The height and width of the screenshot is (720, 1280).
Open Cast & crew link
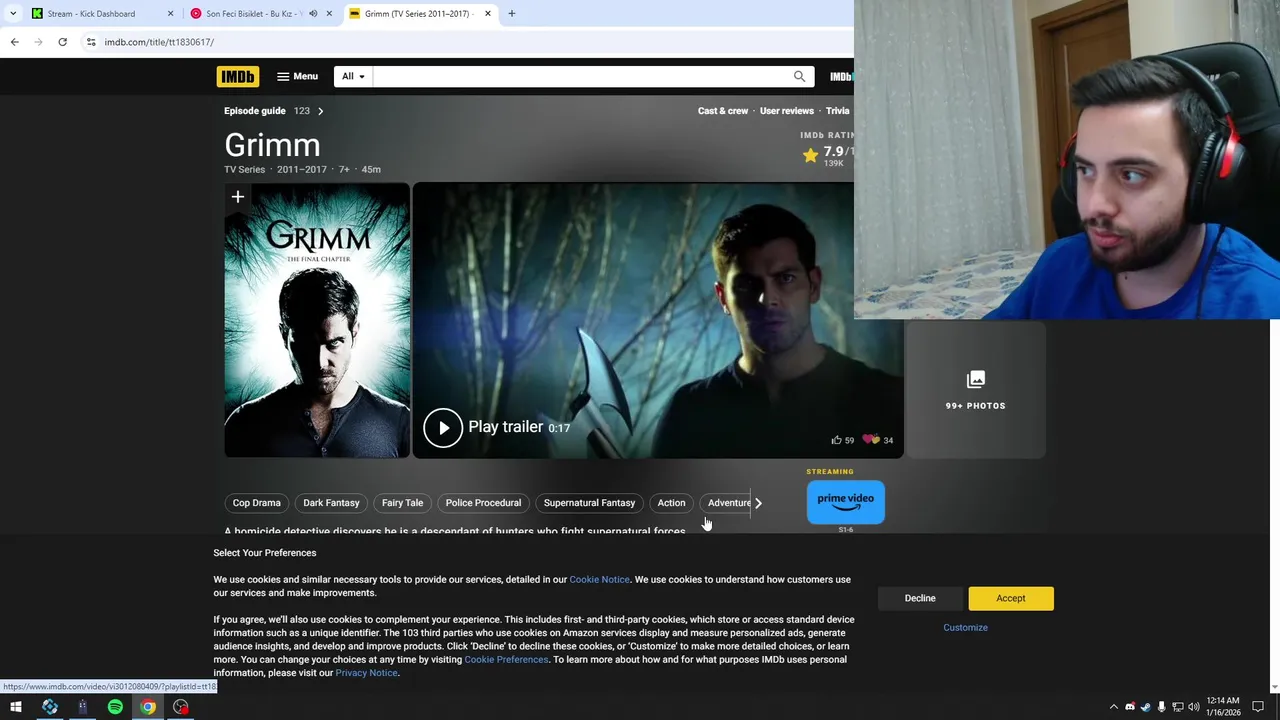723,111
